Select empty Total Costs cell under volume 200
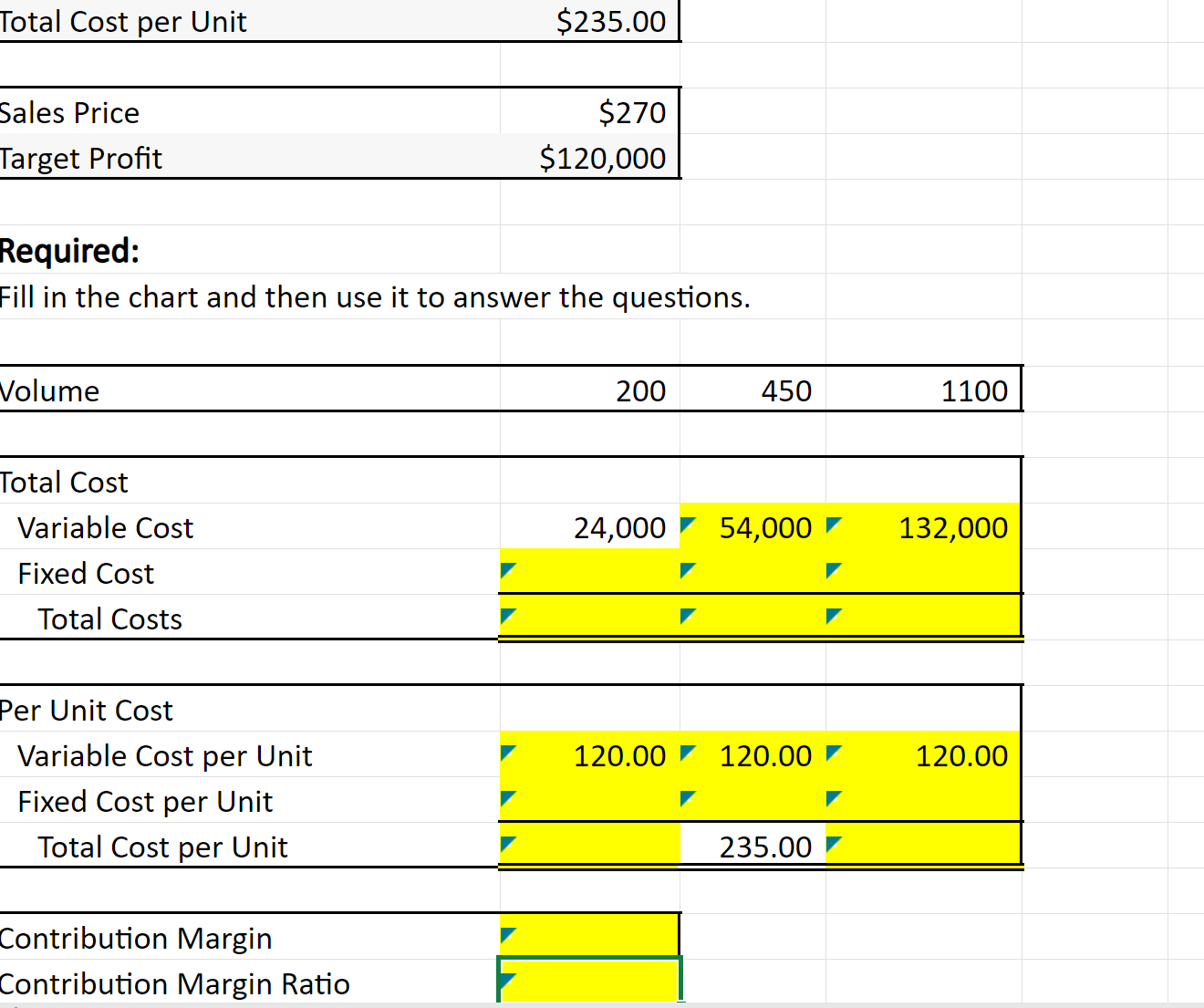 pyautogui.click(x=590, y=617)
